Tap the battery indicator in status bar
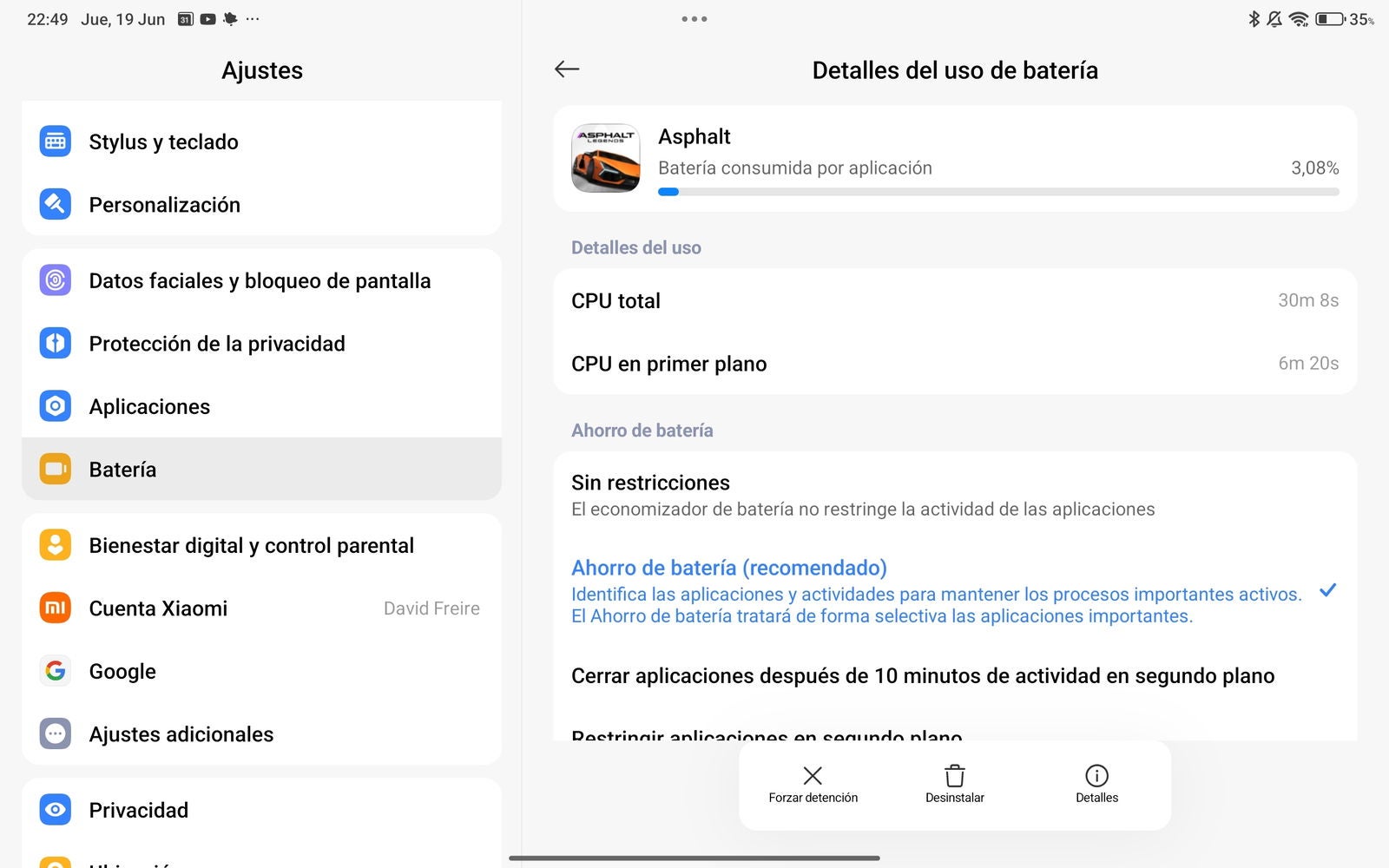The image size is (1389, 868). (1330, 19)
